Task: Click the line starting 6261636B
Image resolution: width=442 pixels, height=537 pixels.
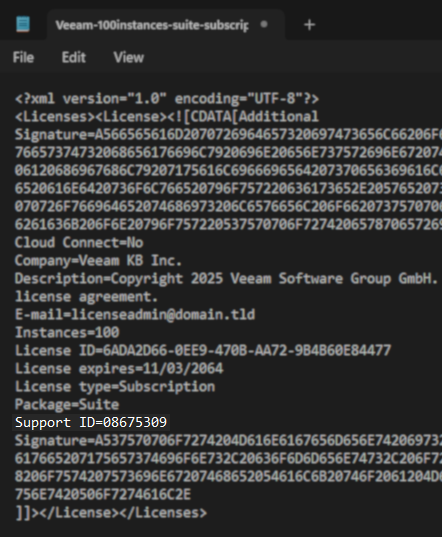Action: [228, 225]
